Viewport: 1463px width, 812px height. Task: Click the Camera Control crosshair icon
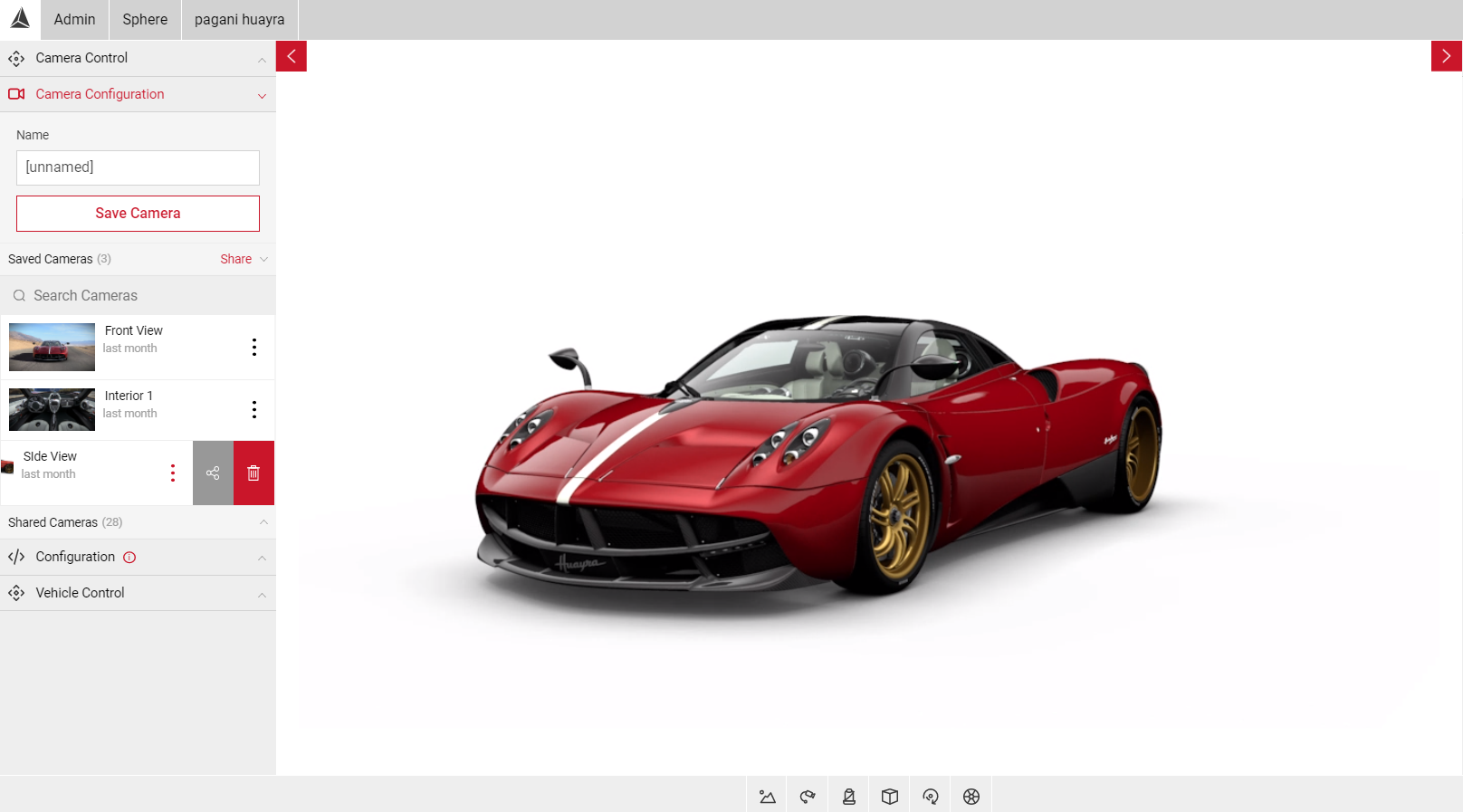16,59
